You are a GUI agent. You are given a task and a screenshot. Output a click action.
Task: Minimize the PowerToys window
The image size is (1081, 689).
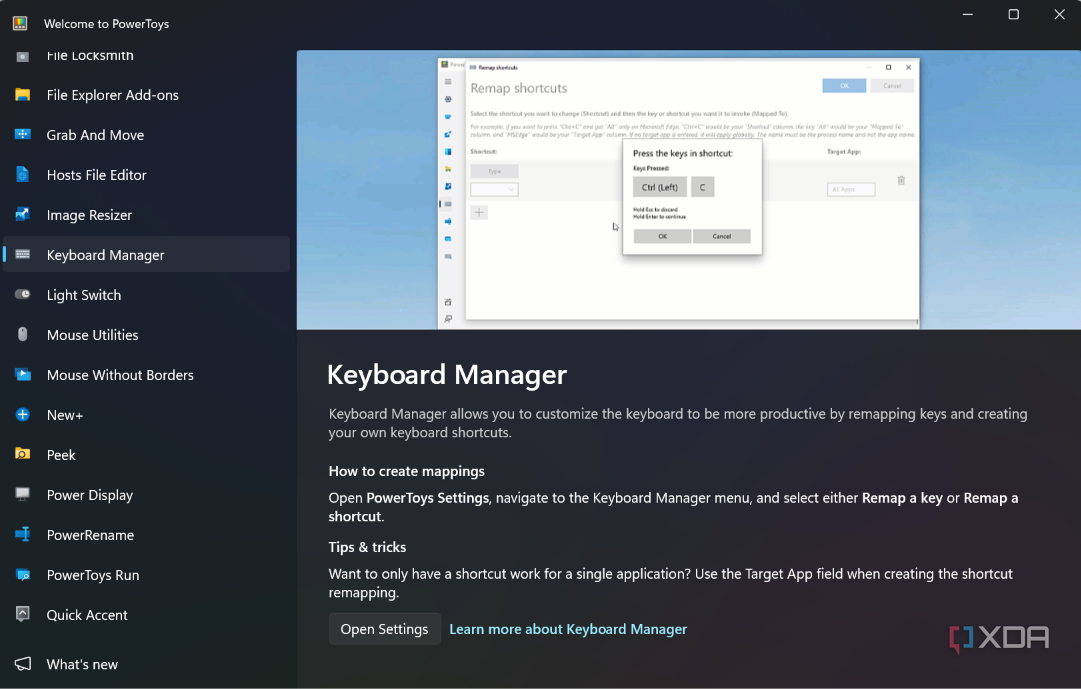[968, 14]
